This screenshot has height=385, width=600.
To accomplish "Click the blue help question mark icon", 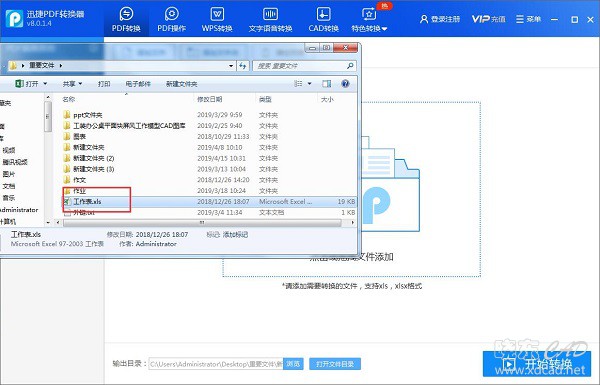I will point(345,83).
